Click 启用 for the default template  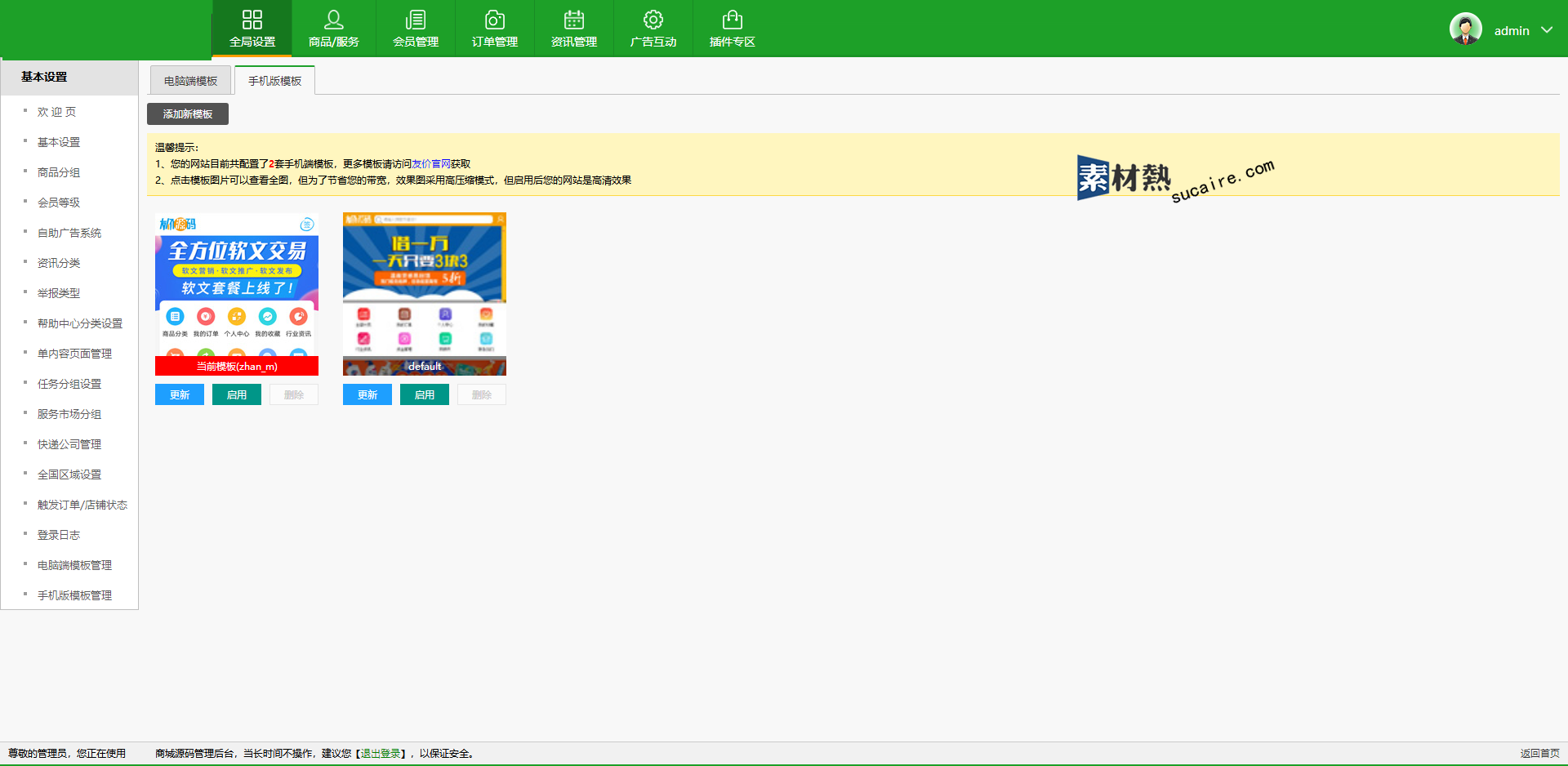point(425,394)
